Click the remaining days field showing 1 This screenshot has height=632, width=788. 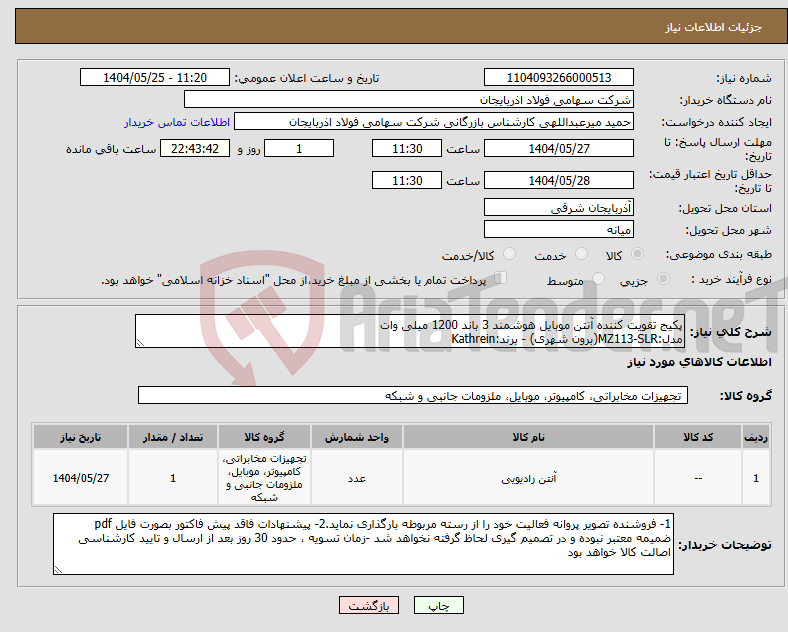(299, 148)
